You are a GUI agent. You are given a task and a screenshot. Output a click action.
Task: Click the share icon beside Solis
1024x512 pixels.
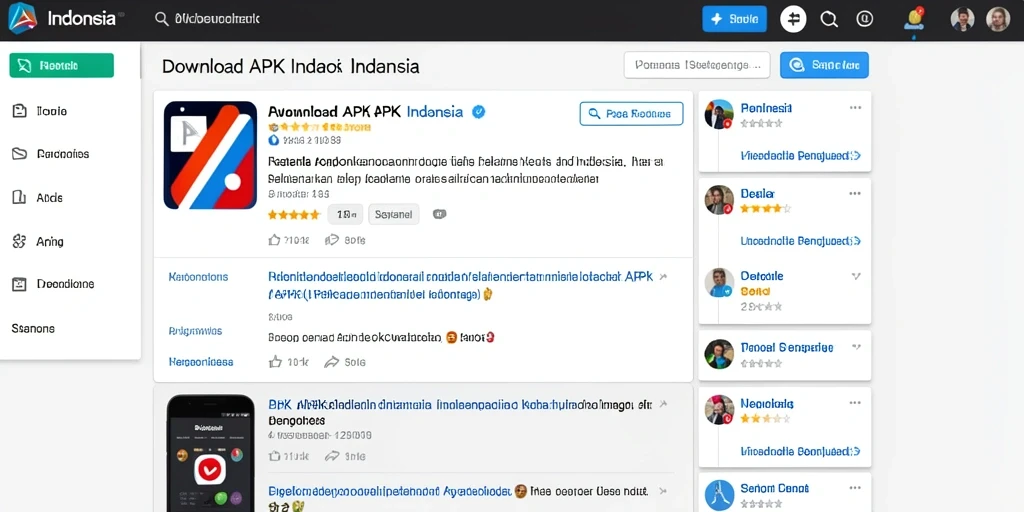[x=332, y=361]
